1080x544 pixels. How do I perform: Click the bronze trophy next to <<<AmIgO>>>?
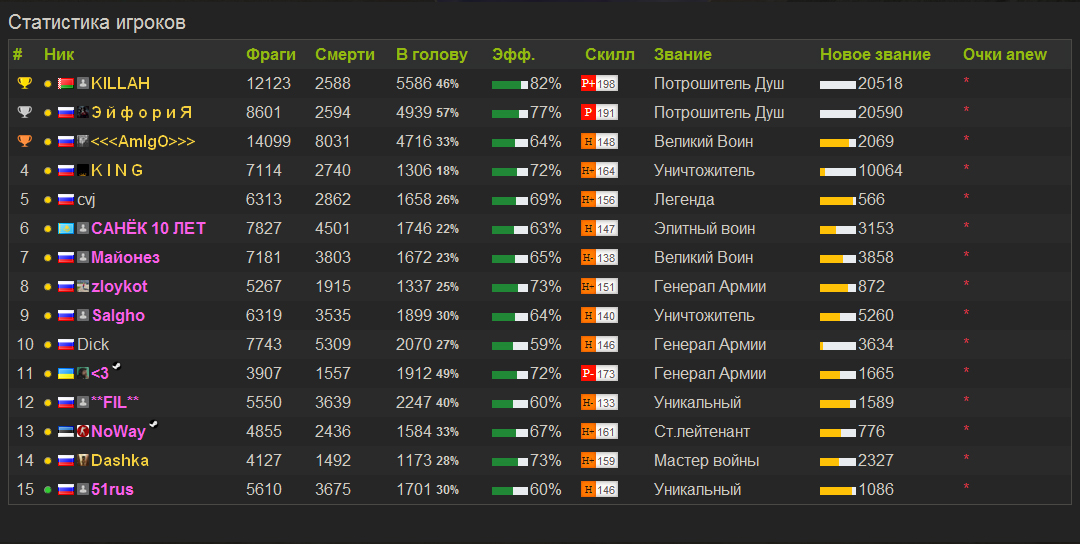click(25, 141)
